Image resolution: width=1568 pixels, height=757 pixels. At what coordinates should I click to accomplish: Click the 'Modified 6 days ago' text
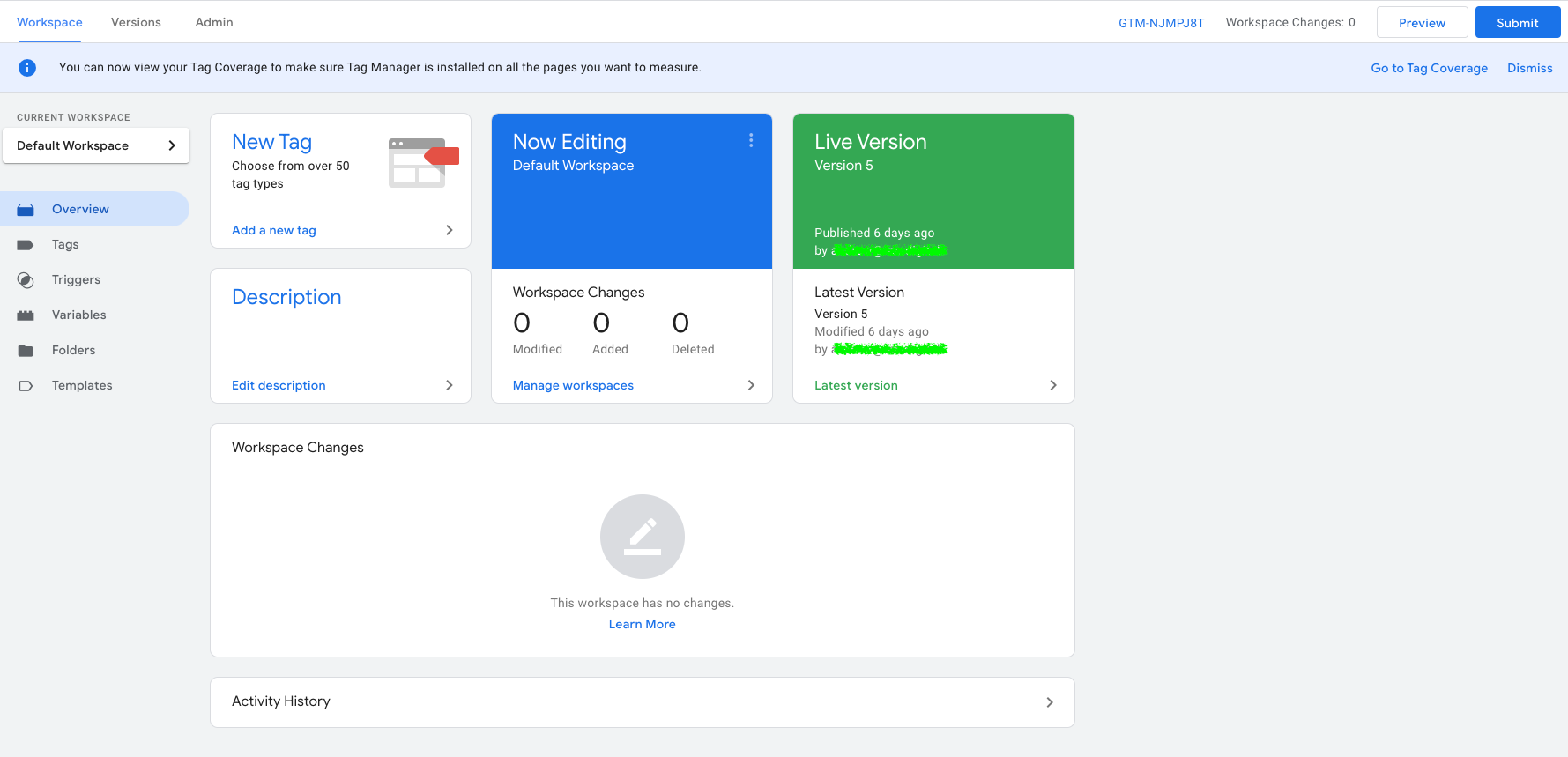pos(872,331)
